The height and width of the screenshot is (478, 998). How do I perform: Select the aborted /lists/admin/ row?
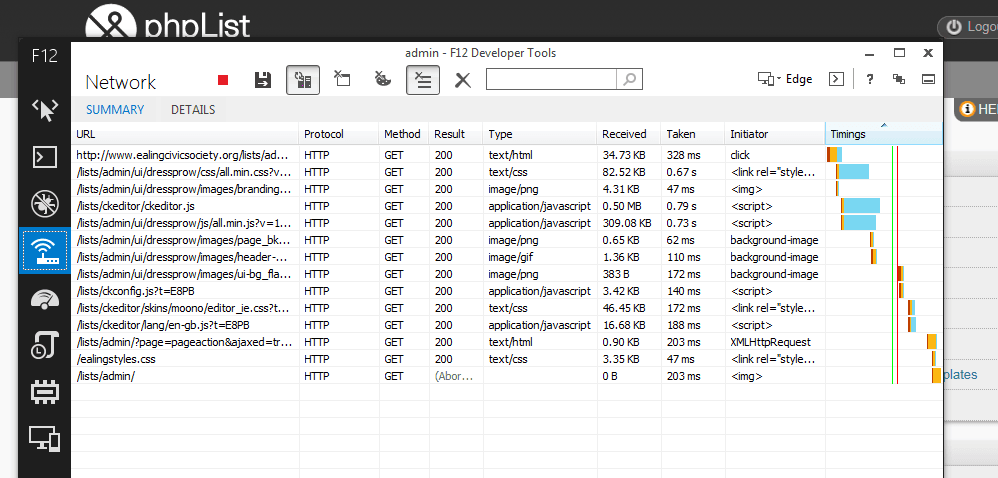[x=507, y=376]
